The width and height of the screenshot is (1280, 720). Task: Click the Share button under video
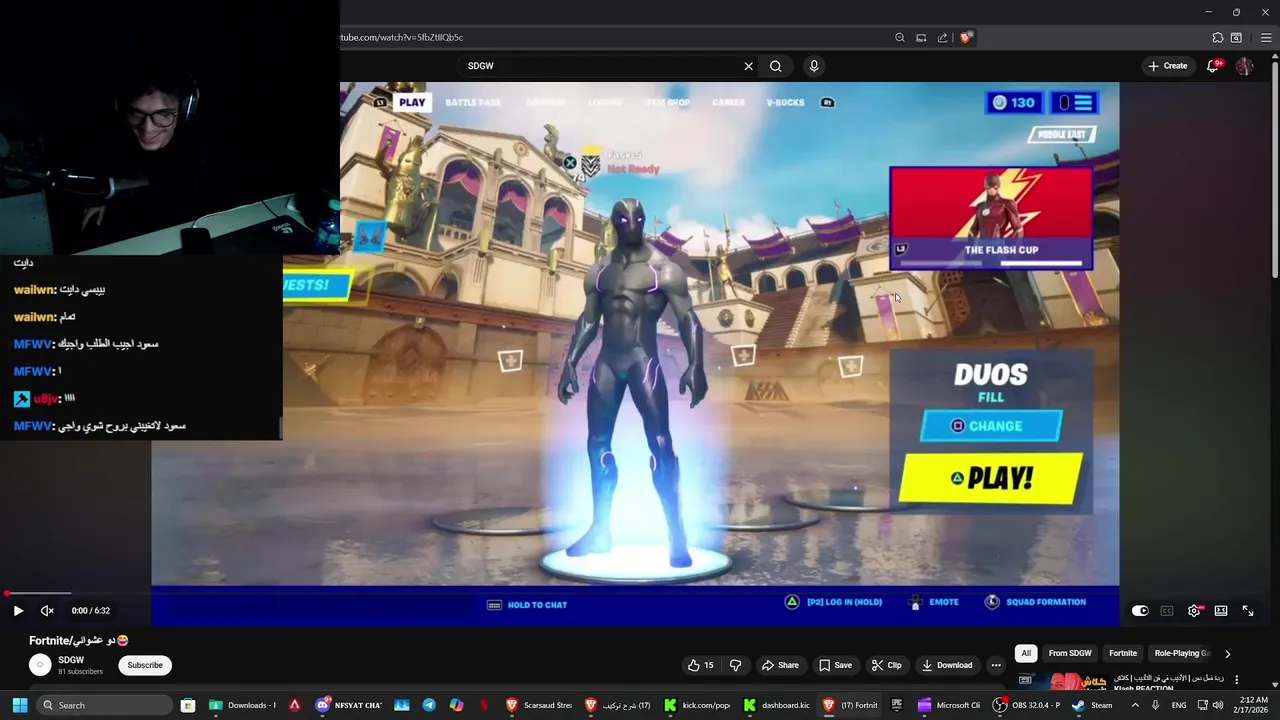(780, 665)
